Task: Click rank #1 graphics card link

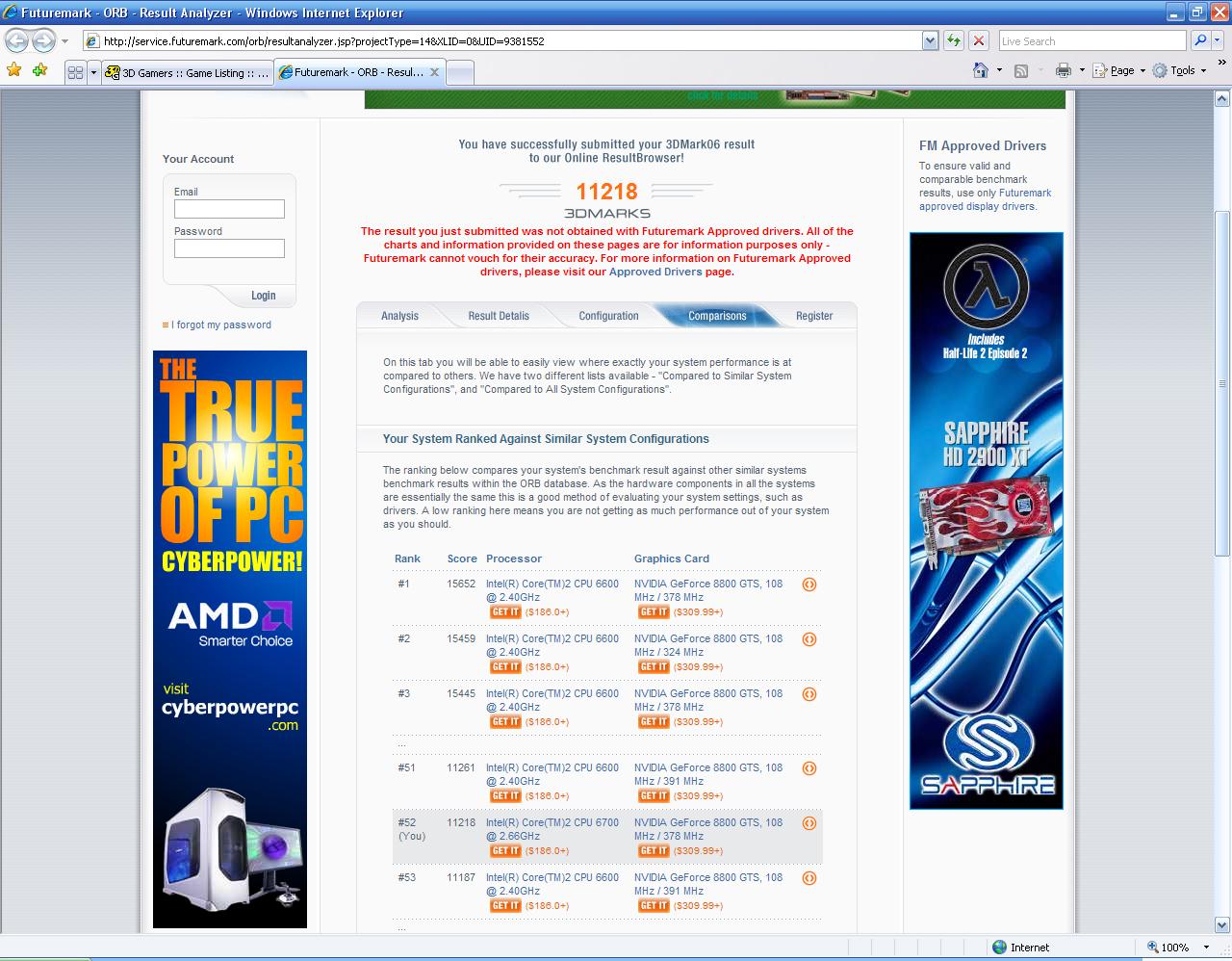Action: (708, 590)
